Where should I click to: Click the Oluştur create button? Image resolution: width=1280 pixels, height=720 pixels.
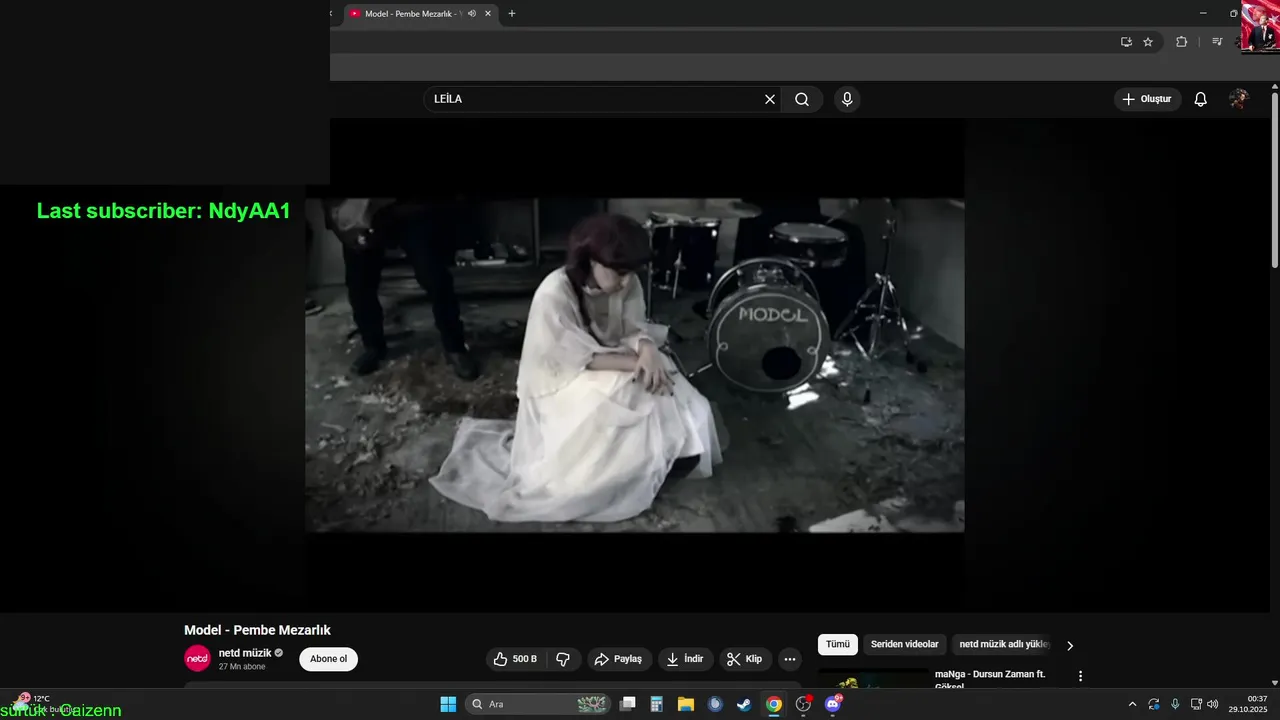1147,99
